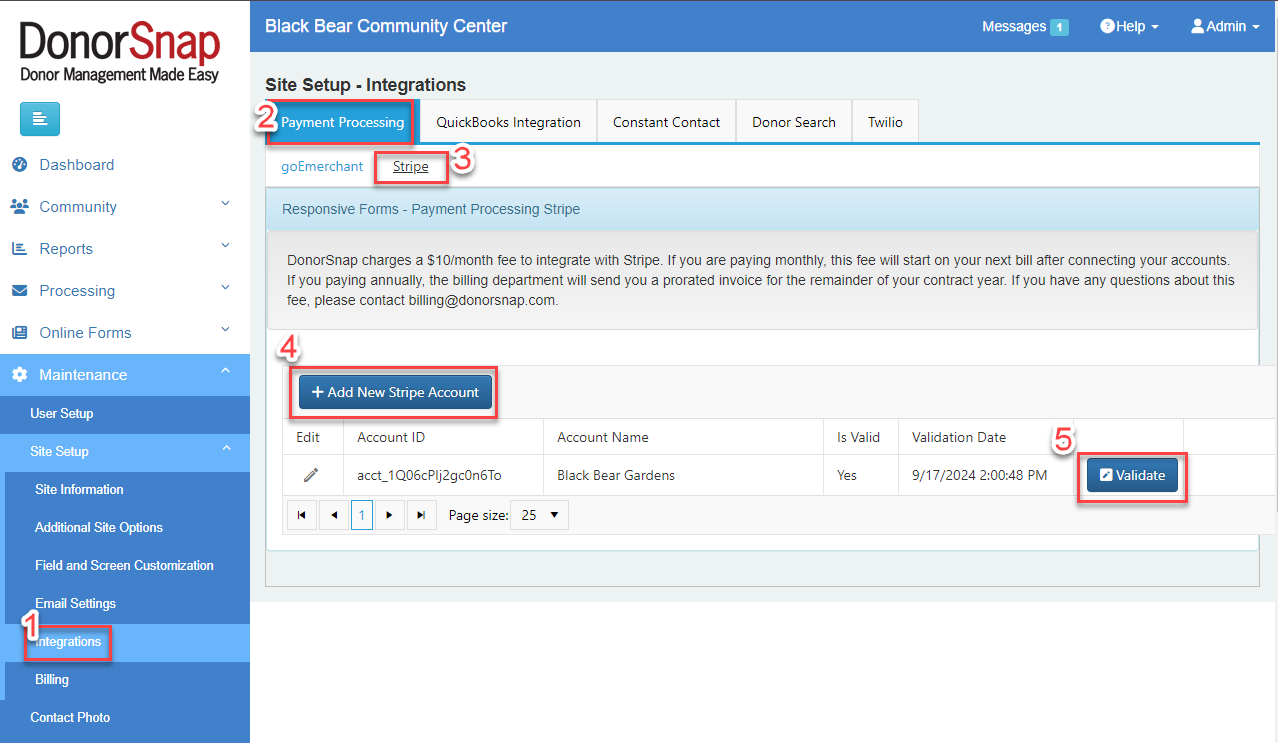
Task: Click the sidebar collapse hamburger button
Action: [x=40, y=119]
